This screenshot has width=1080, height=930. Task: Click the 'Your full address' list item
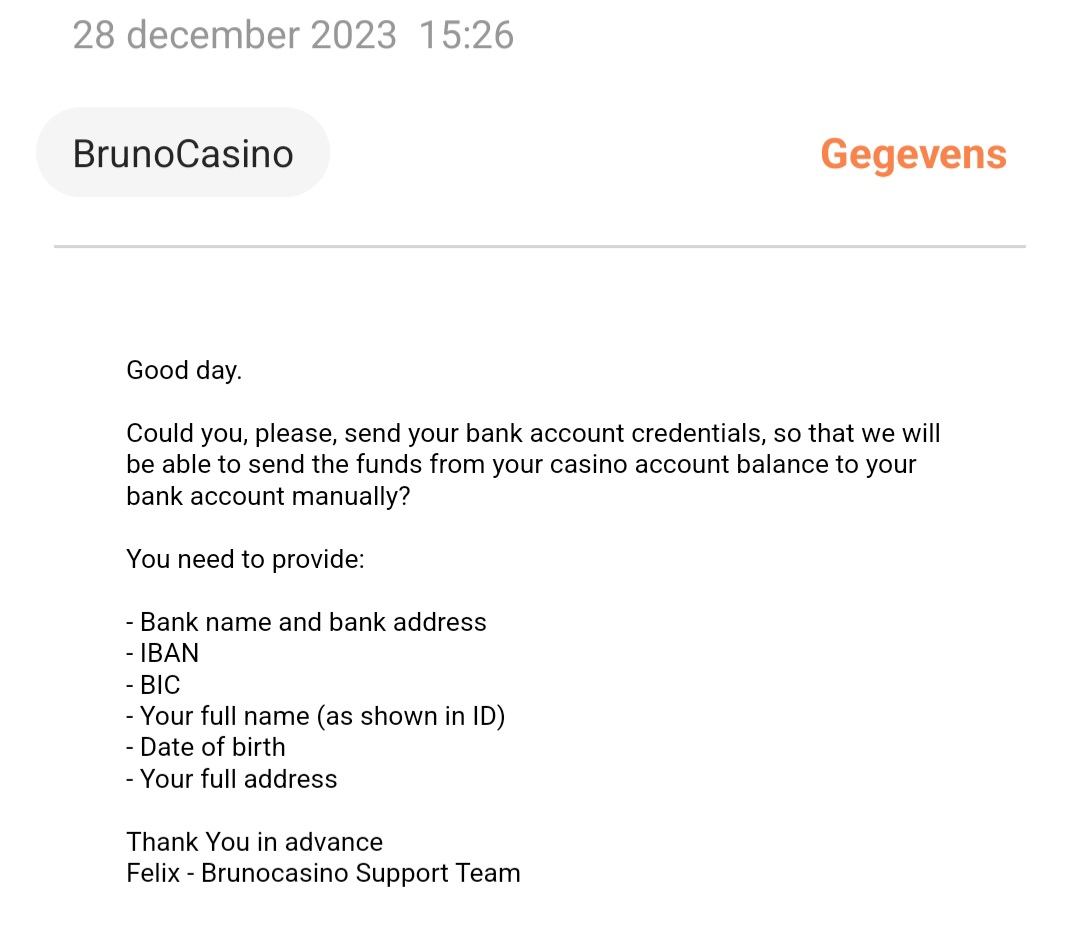pyautogui.click(x=232, y=779)
